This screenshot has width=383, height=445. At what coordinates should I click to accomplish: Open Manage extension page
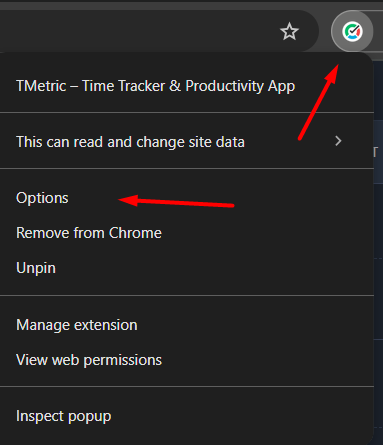[x=187, y=325]
